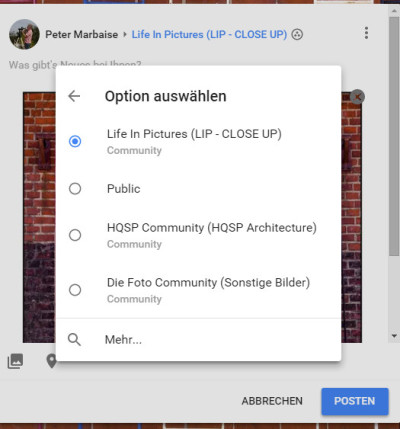
Task: Select the HQSP Community radio button
Action: tap(75, 235)
